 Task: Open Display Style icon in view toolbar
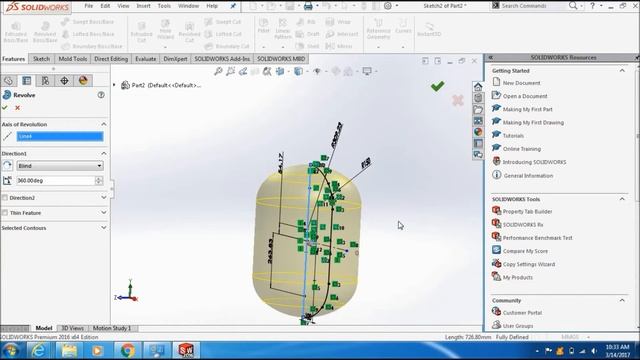click(299, 71)
